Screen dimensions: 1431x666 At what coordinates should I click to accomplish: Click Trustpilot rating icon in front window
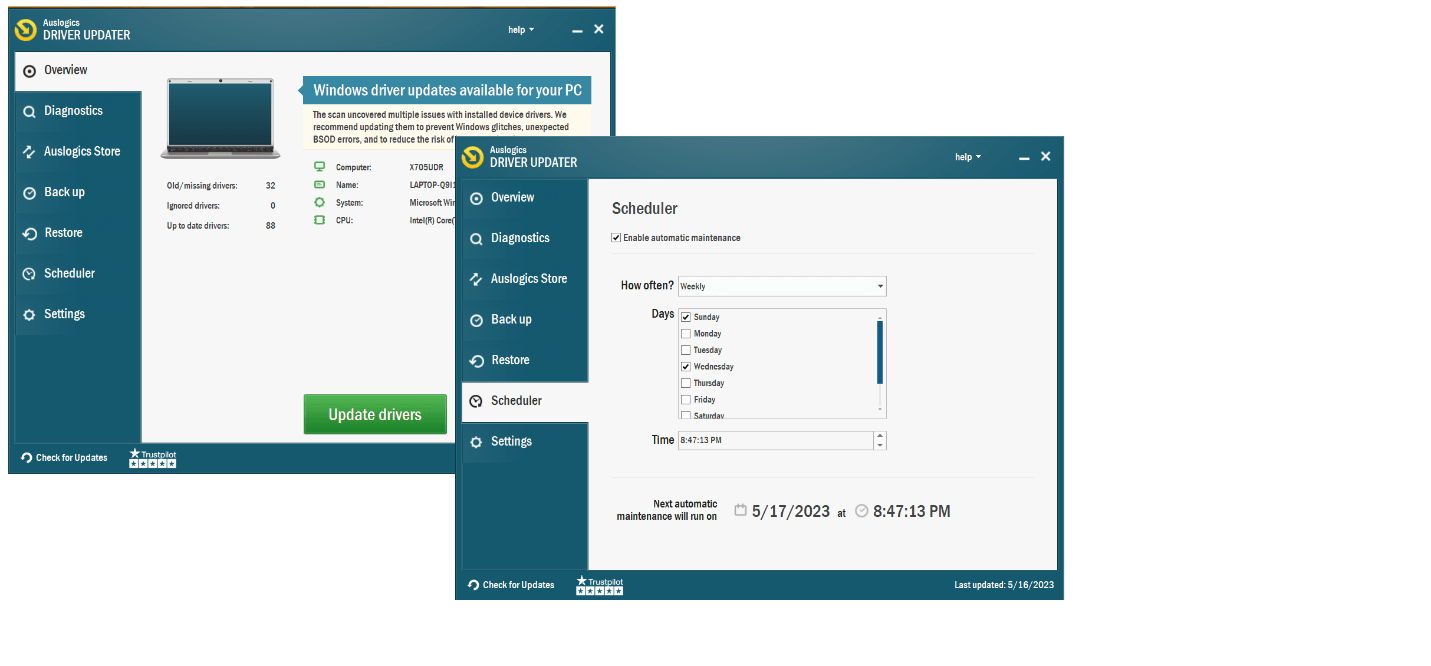[x=599, y=586]
